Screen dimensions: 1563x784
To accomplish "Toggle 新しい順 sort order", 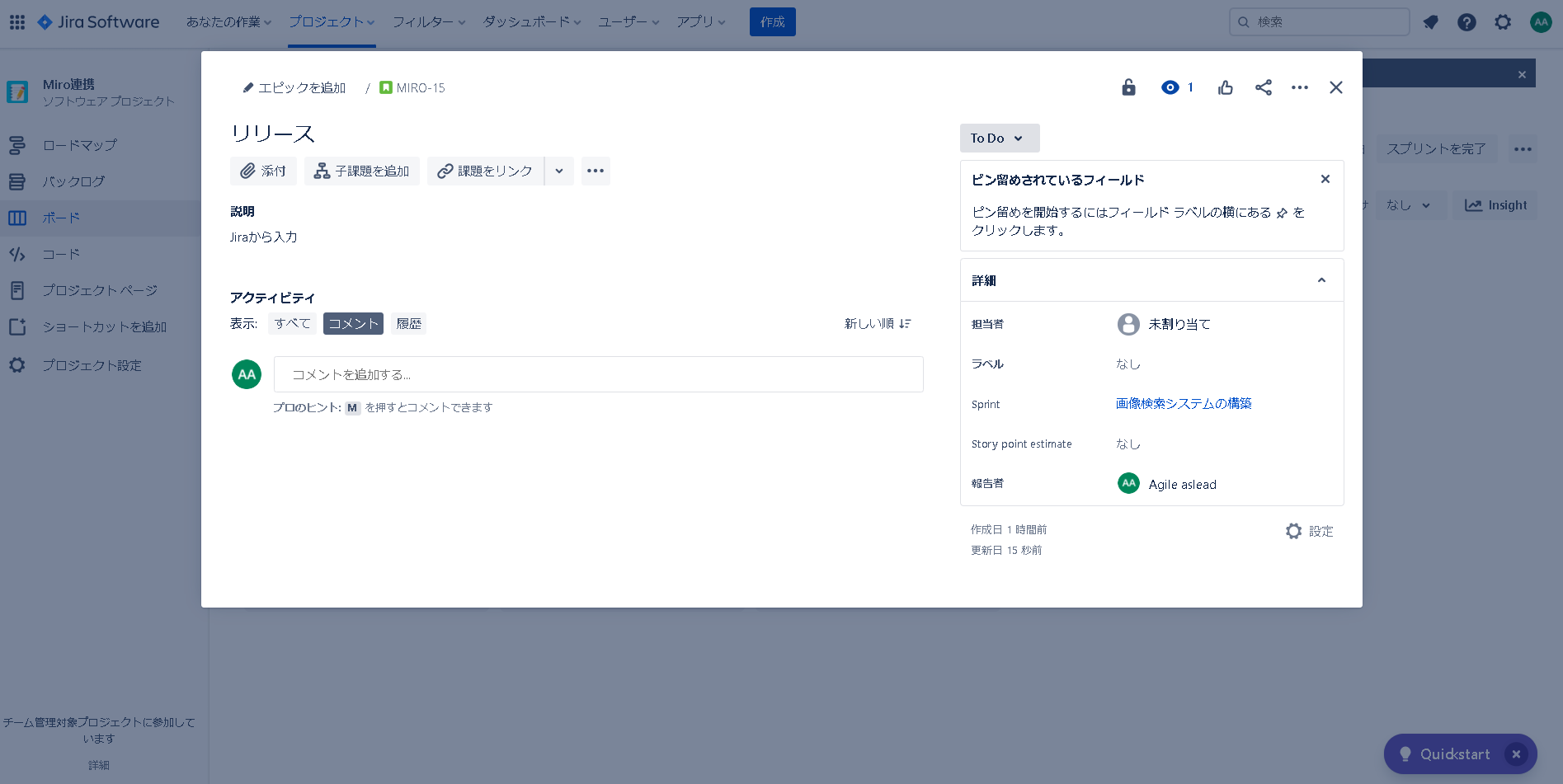I will 877,324.
